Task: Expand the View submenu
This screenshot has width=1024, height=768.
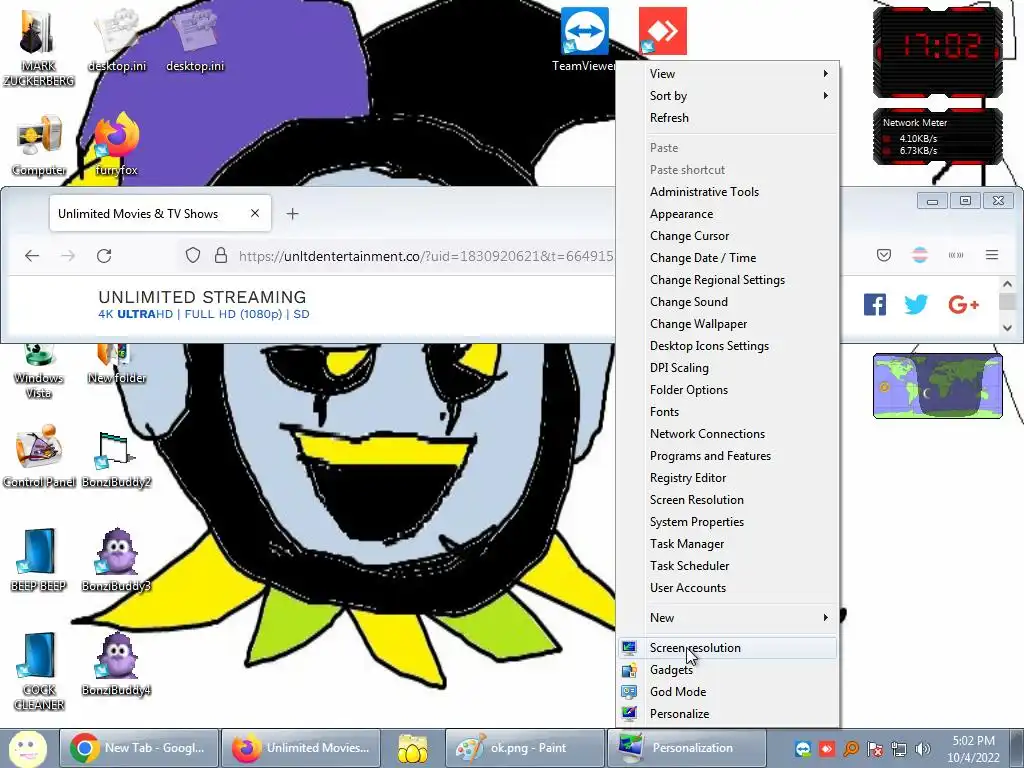Action: 728,74
